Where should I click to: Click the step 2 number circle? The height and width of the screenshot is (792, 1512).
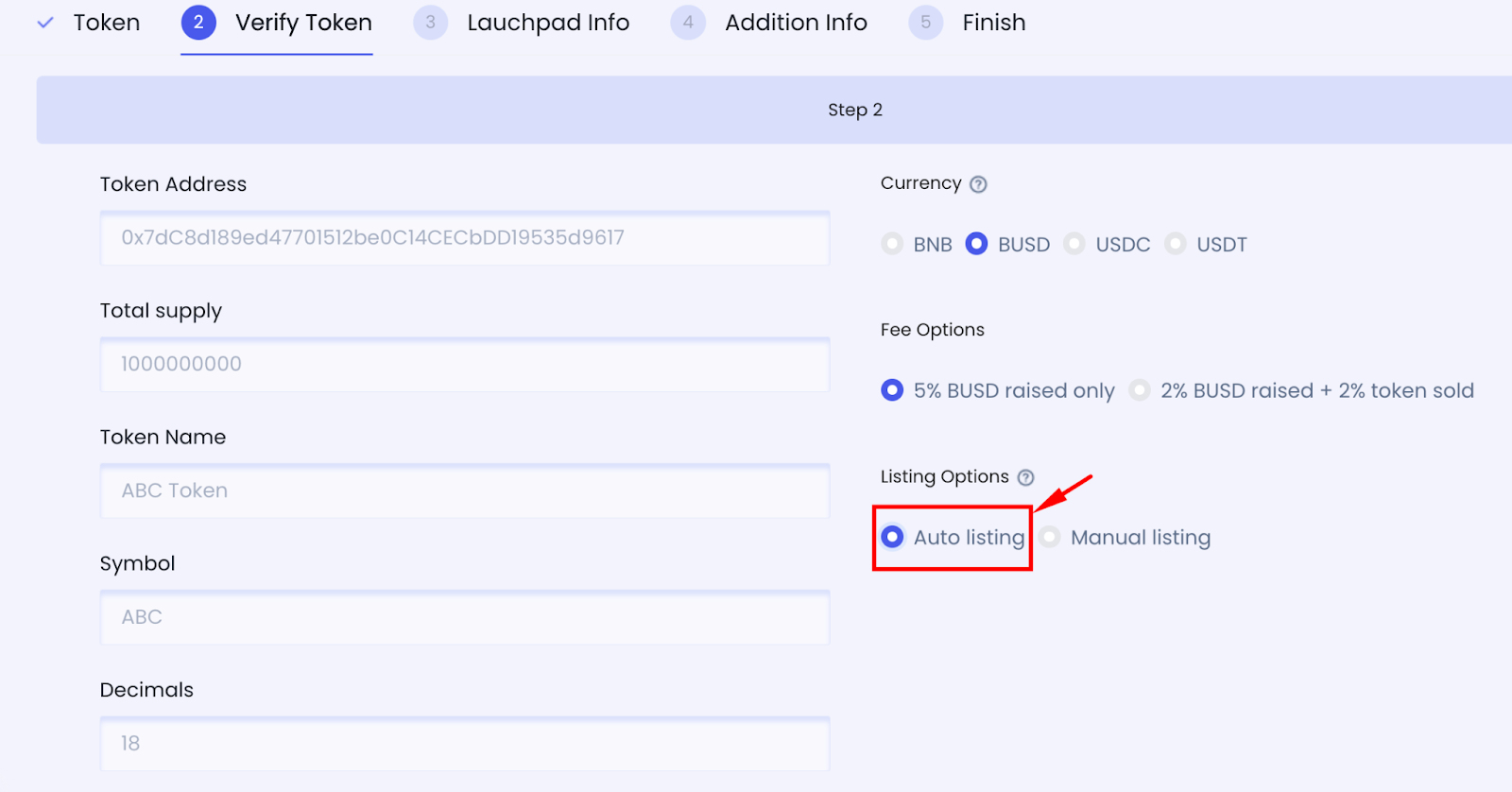click(198, 23)
